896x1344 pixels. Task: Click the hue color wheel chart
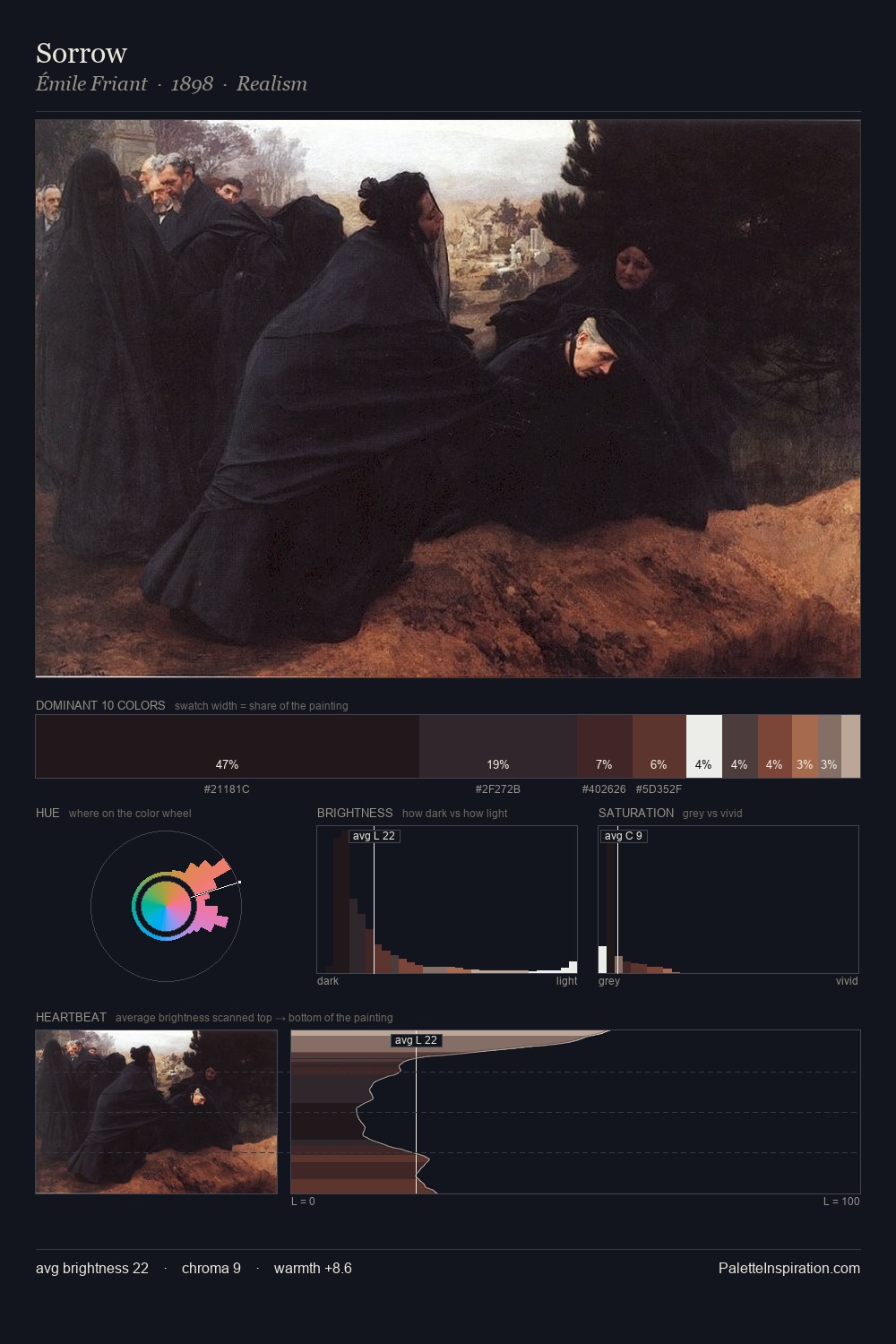coord(166,906)
